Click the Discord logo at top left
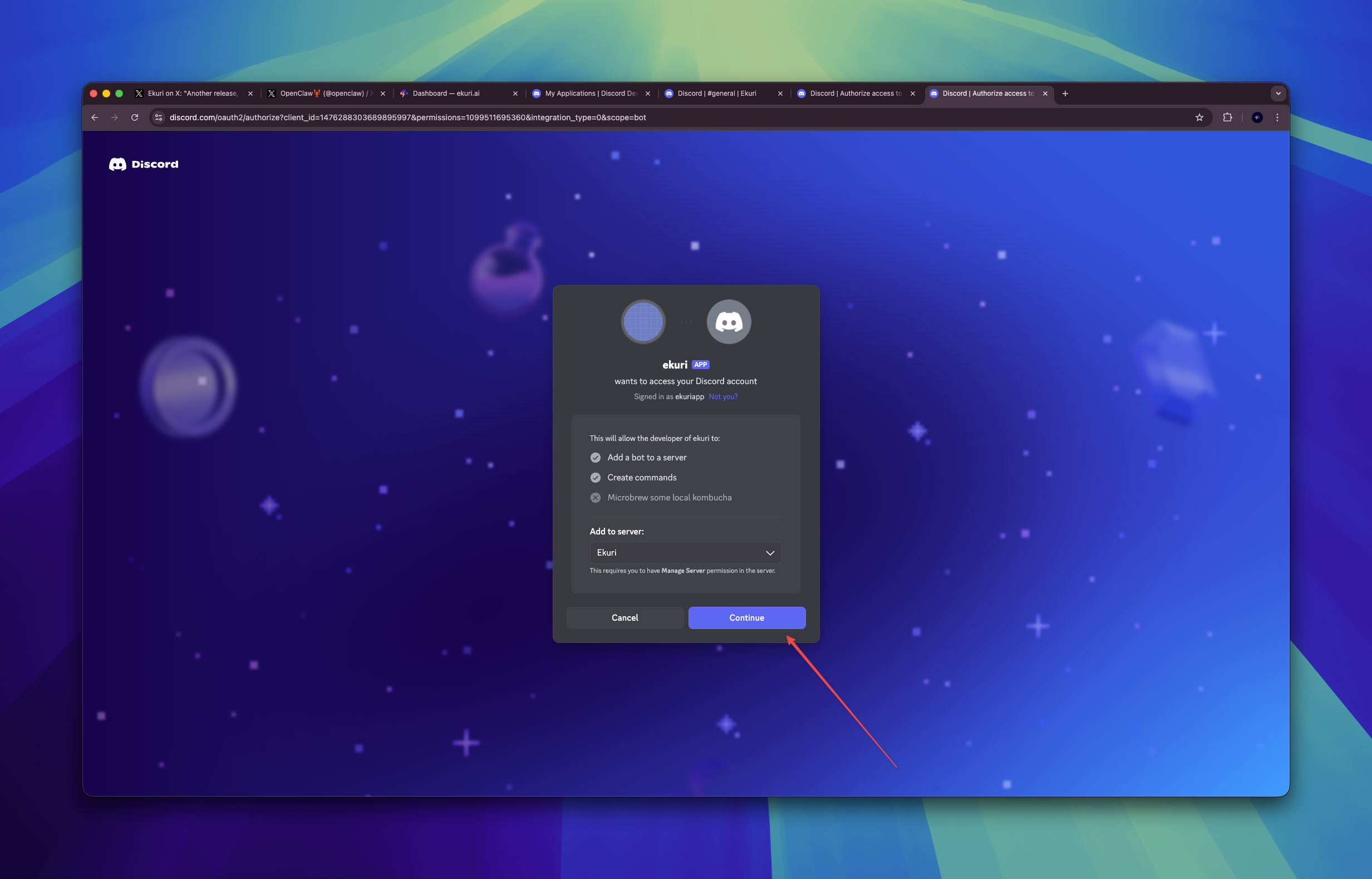1372x879 pixels. point(143,164)
